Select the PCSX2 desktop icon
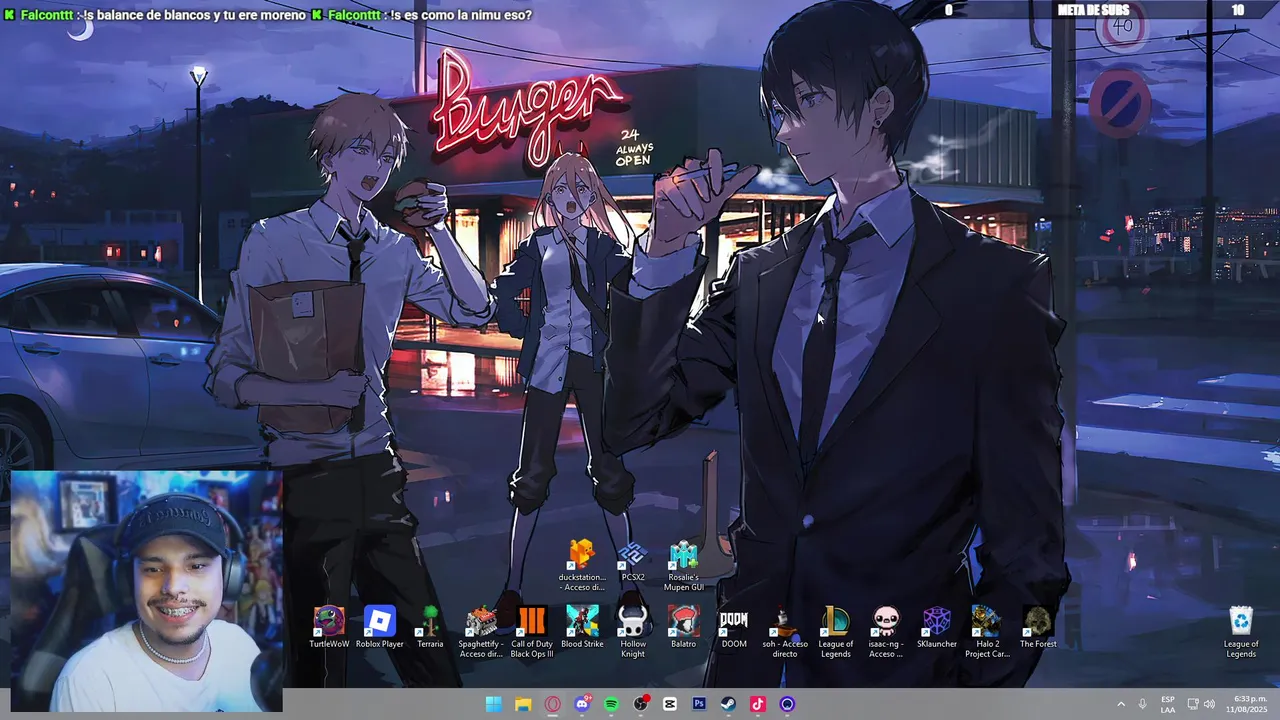1280x720 pixels. pos(633,561)
